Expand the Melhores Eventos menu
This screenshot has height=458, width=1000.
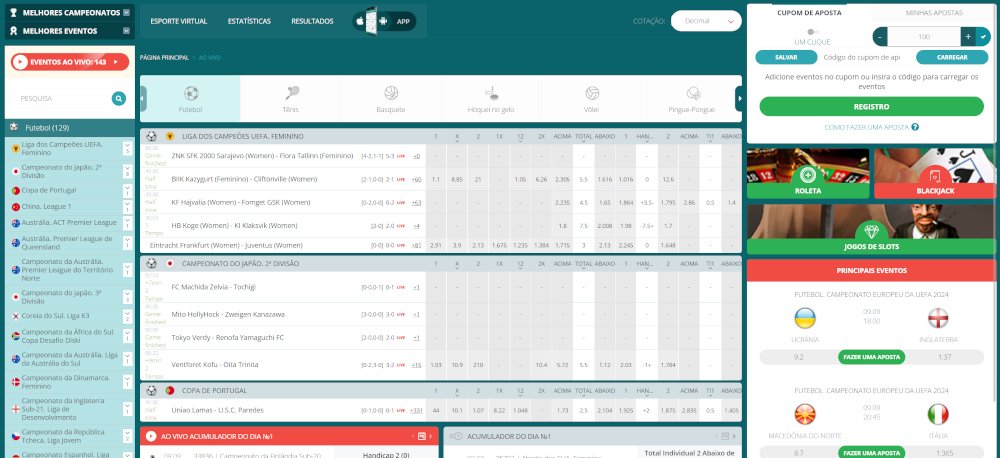click(x=127, y=31)
